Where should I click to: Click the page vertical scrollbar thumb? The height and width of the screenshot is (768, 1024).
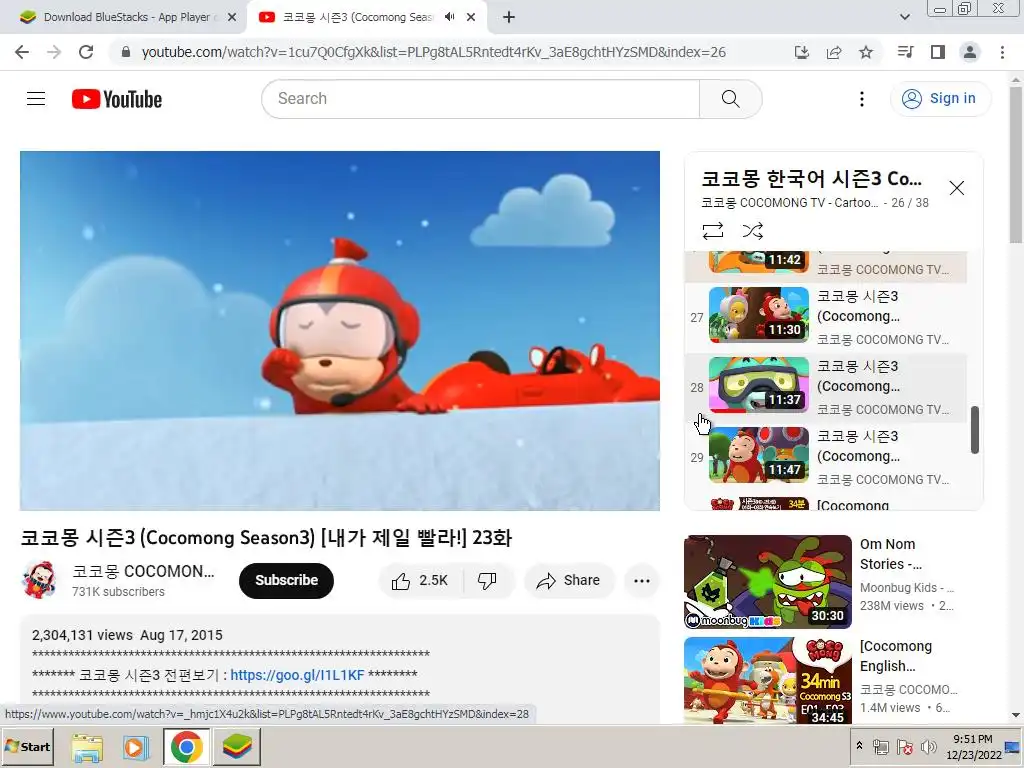(1016, 163)
